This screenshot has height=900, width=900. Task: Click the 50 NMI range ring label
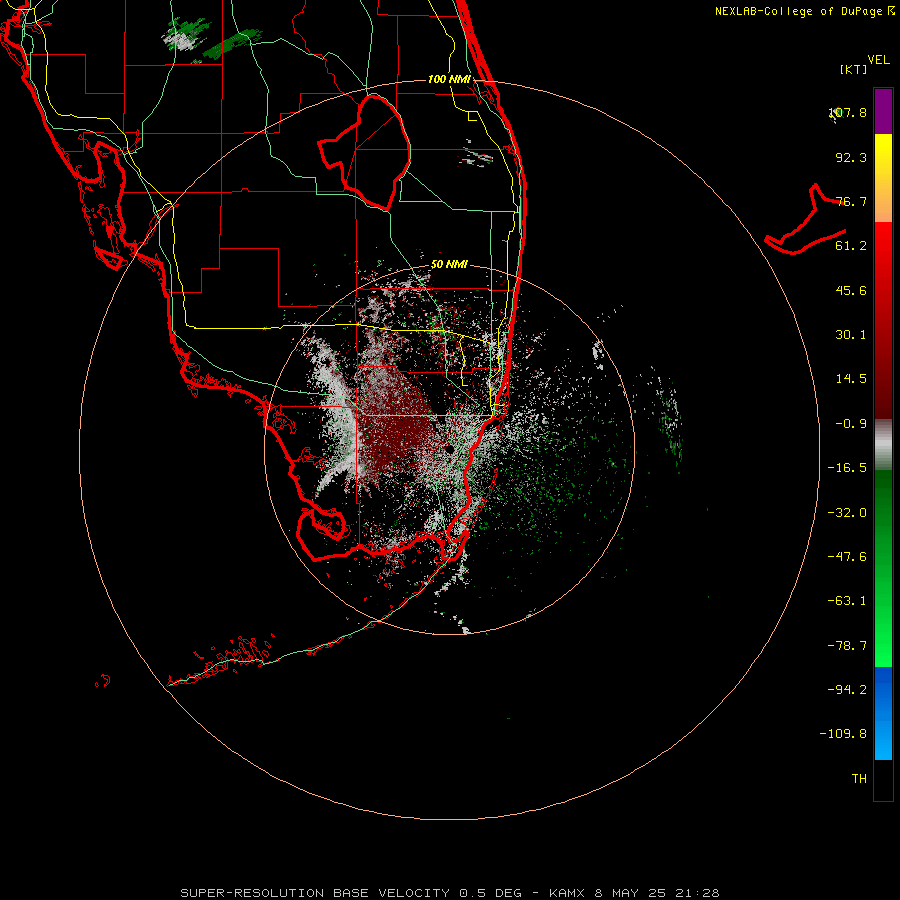[x=449, y=265]
